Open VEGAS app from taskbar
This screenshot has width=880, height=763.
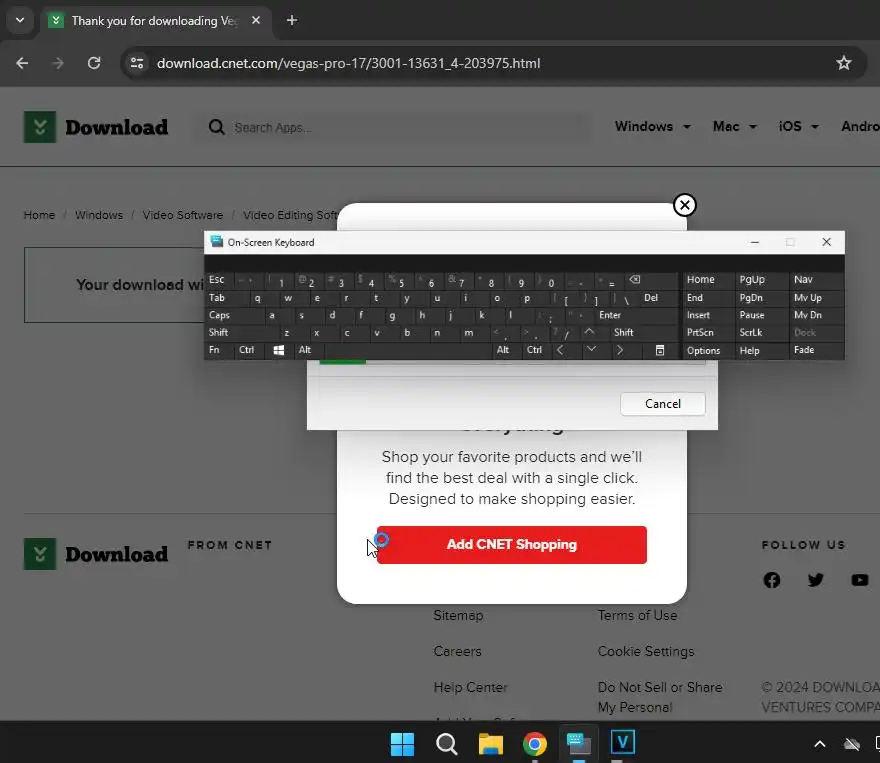pos(622,743)
